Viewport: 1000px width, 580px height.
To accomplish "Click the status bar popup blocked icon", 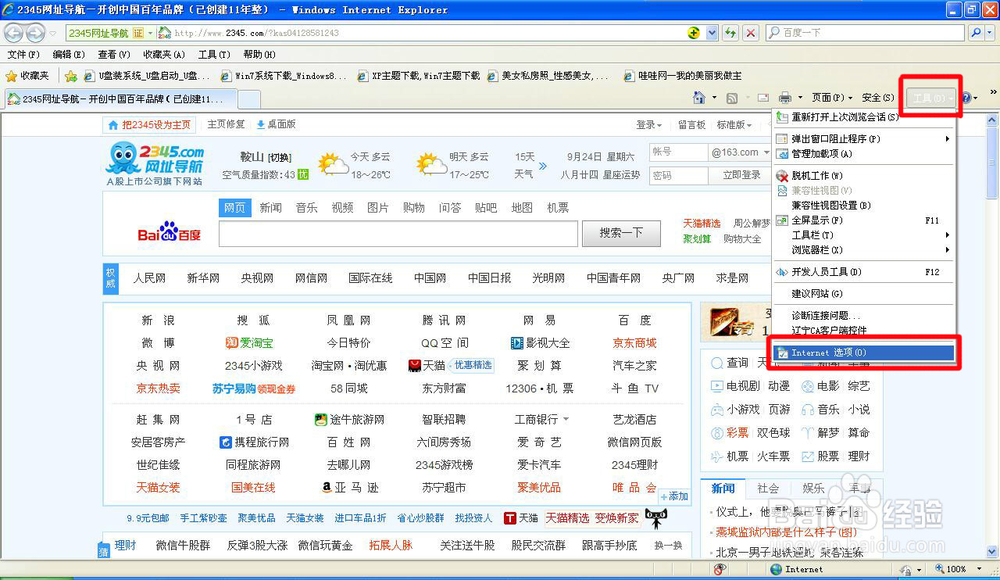I will pos(719,569).
